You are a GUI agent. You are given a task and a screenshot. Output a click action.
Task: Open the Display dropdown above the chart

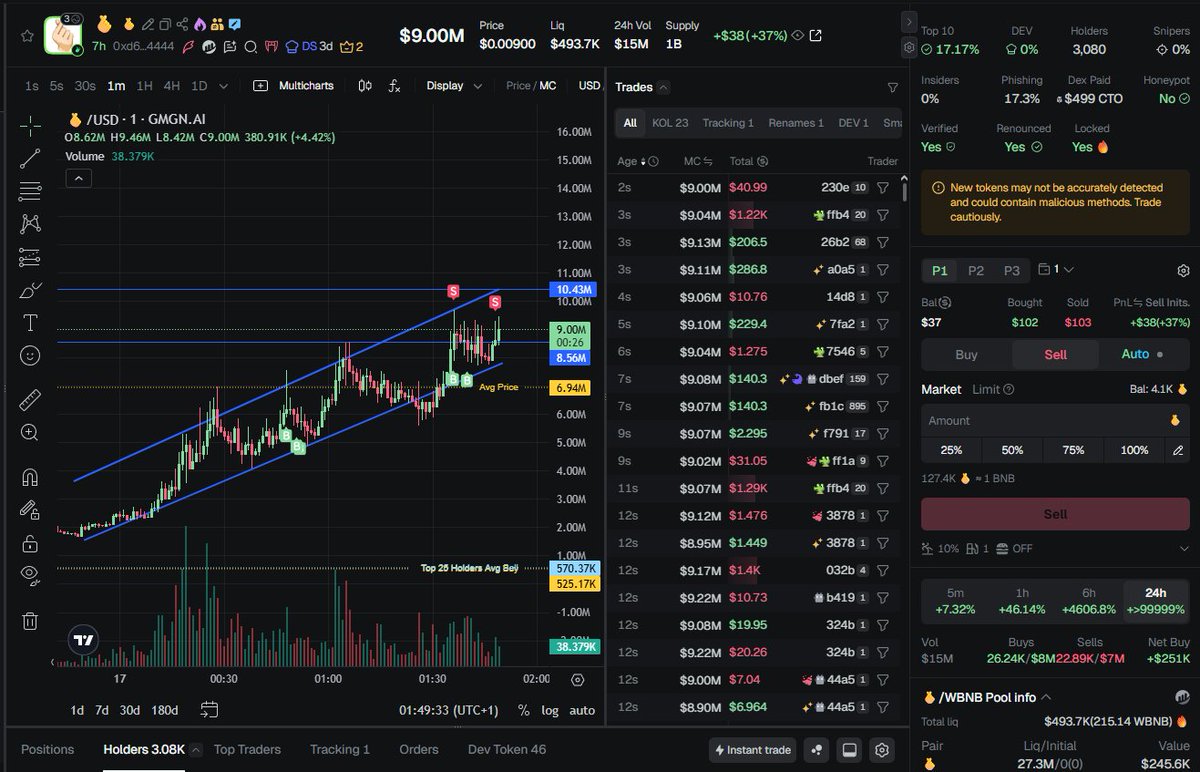[453, 85]
